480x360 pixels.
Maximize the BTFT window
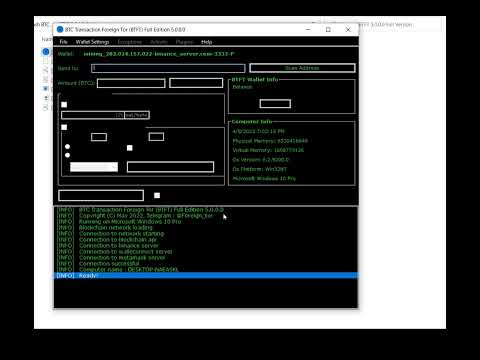coord(328,30)
